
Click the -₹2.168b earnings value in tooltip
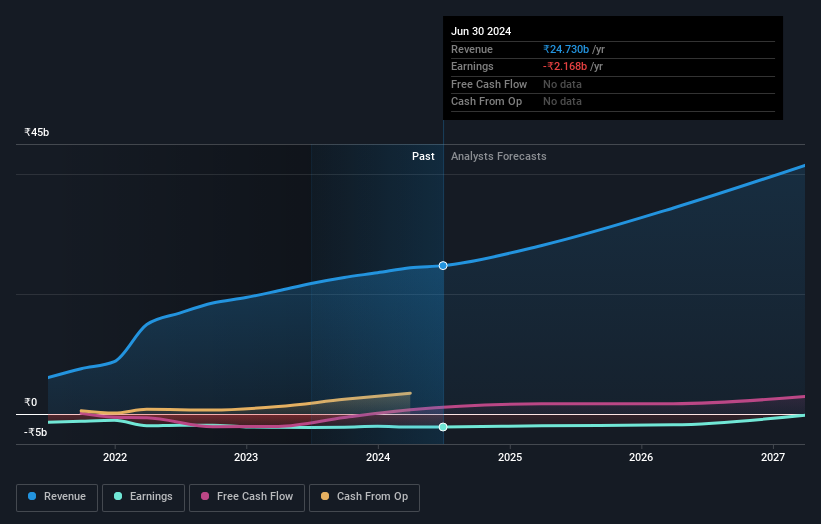(x=565, y=66)
